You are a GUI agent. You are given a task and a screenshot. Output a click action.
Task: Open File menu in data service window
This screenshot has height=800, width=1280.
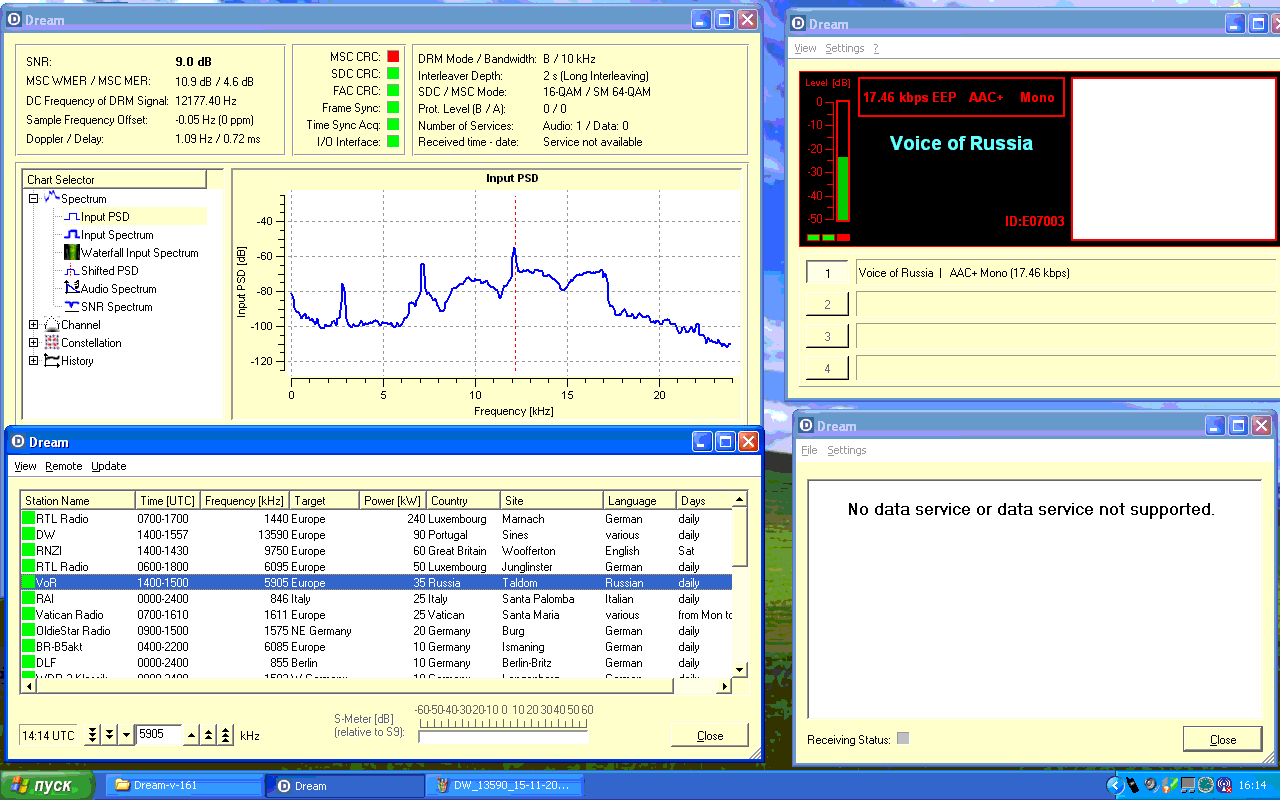click(810, 450)
